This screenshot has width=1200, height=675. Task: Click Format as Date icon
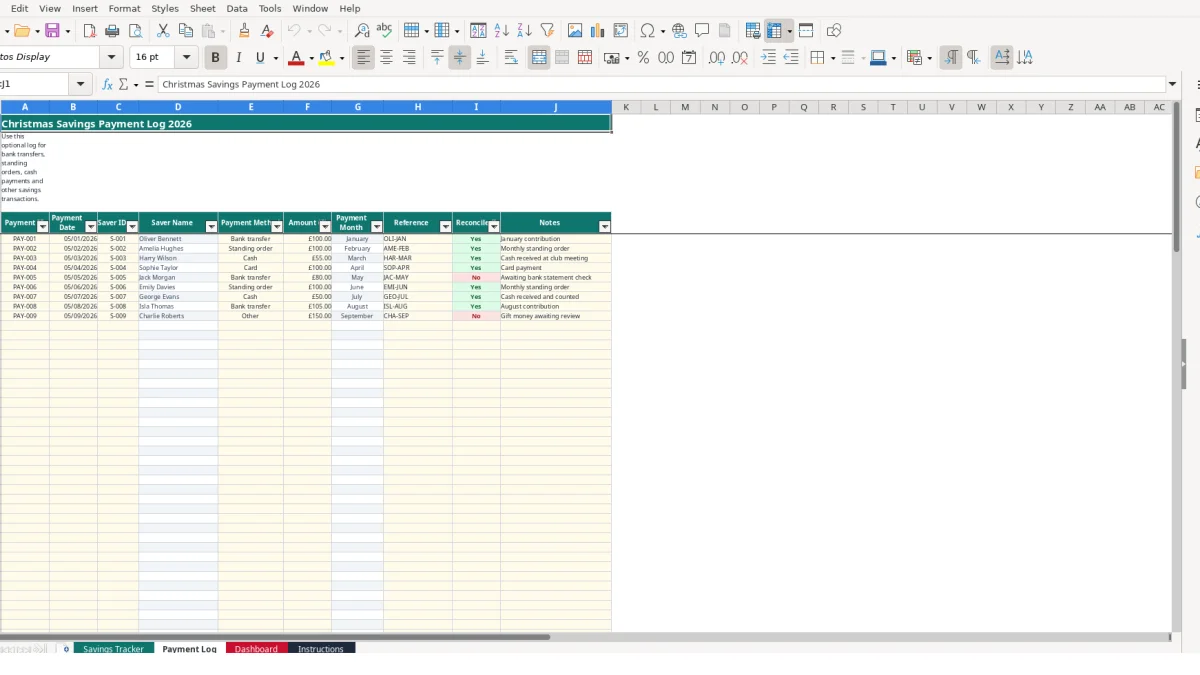click(x=689, y=58)
